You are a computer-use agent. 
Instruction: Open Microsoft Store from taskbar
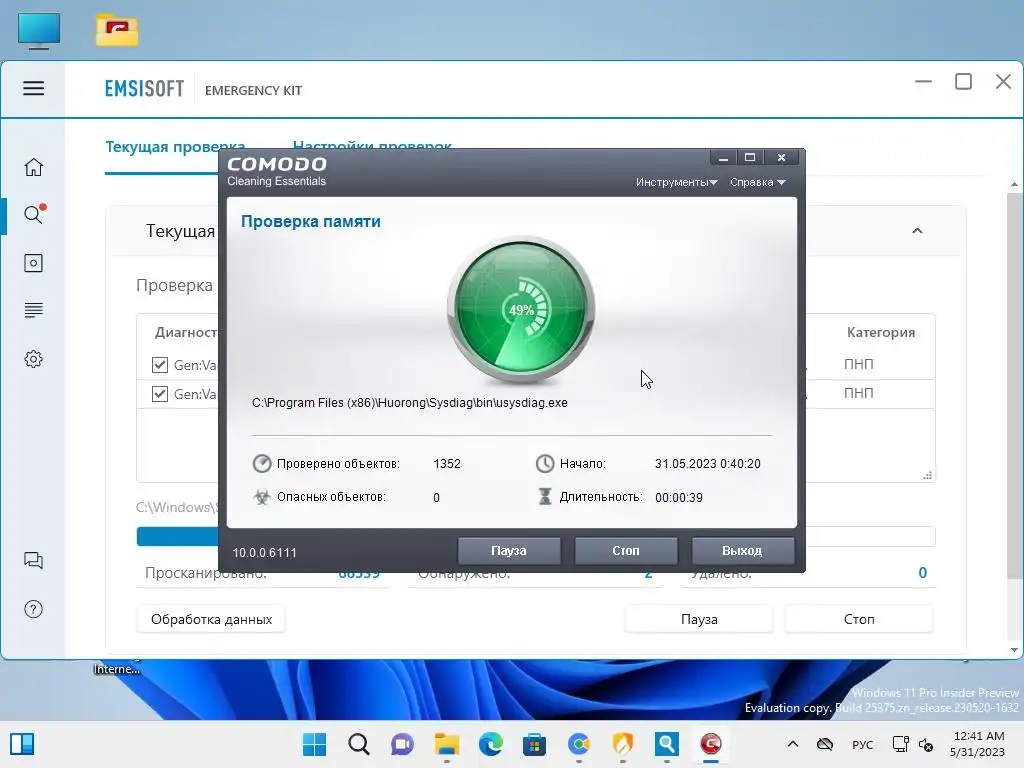pos(534,744)
